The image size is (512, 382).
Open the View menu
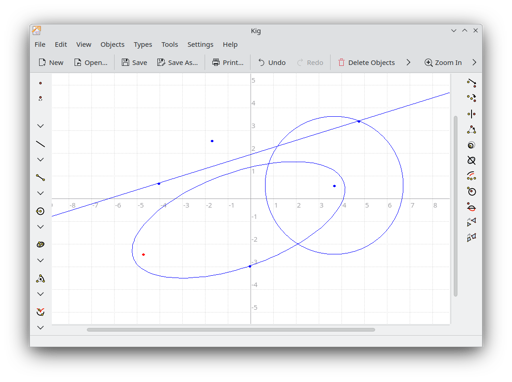click(x=84, y=44)
